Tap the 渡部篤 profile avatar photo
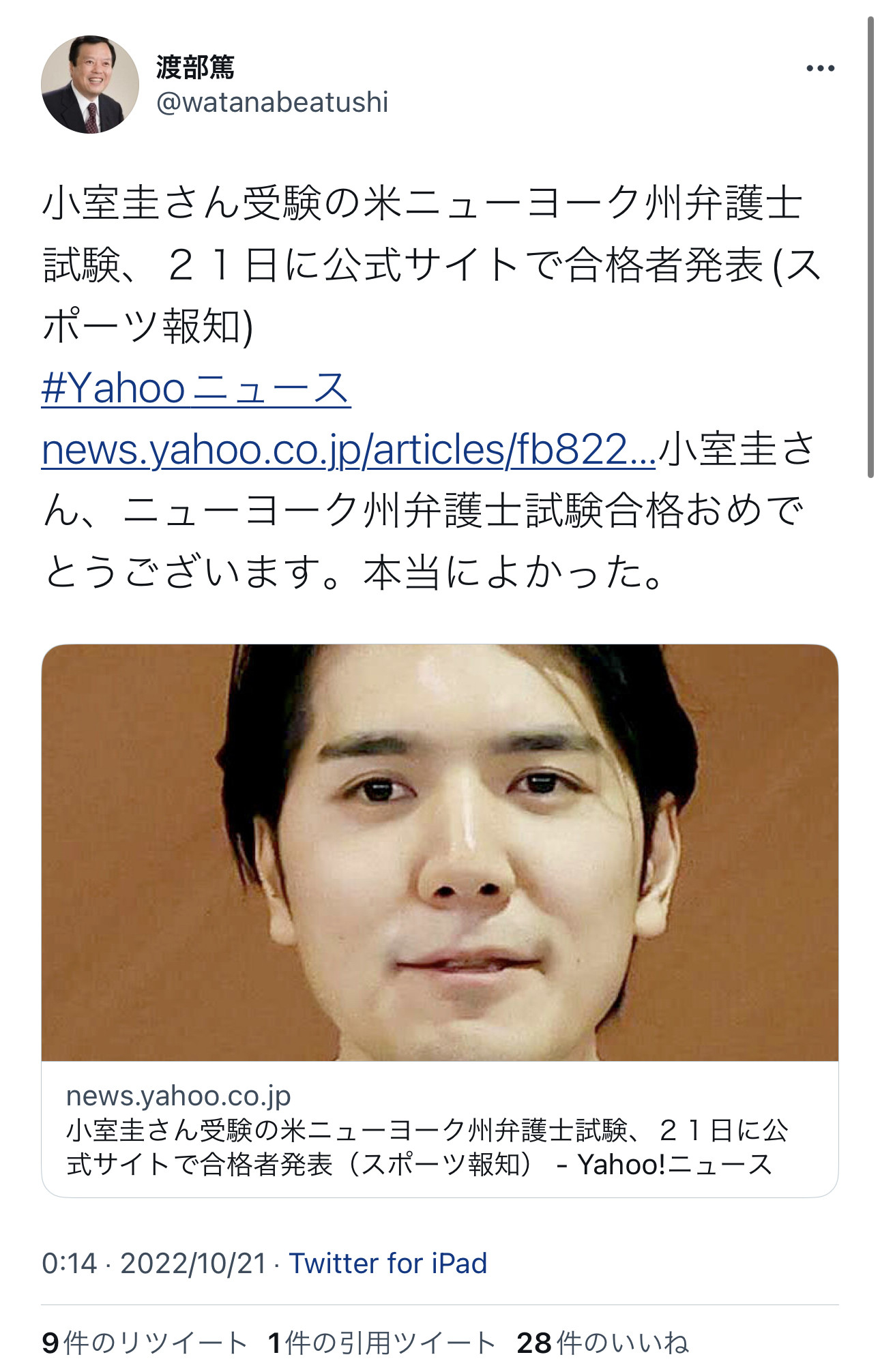This screenshot has width=880, height=1372. tap(90, 85)
